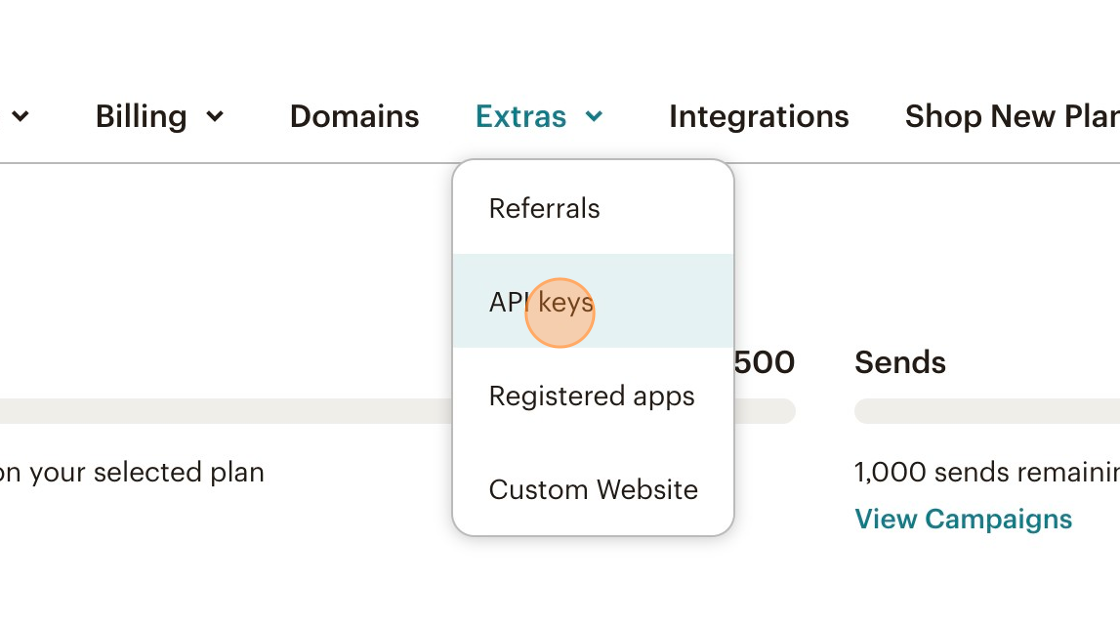Viewport: 1120px width, 626px height.
Task: Expand the cut-off chevron left of Billing
Action: click(x=20, y=117)
